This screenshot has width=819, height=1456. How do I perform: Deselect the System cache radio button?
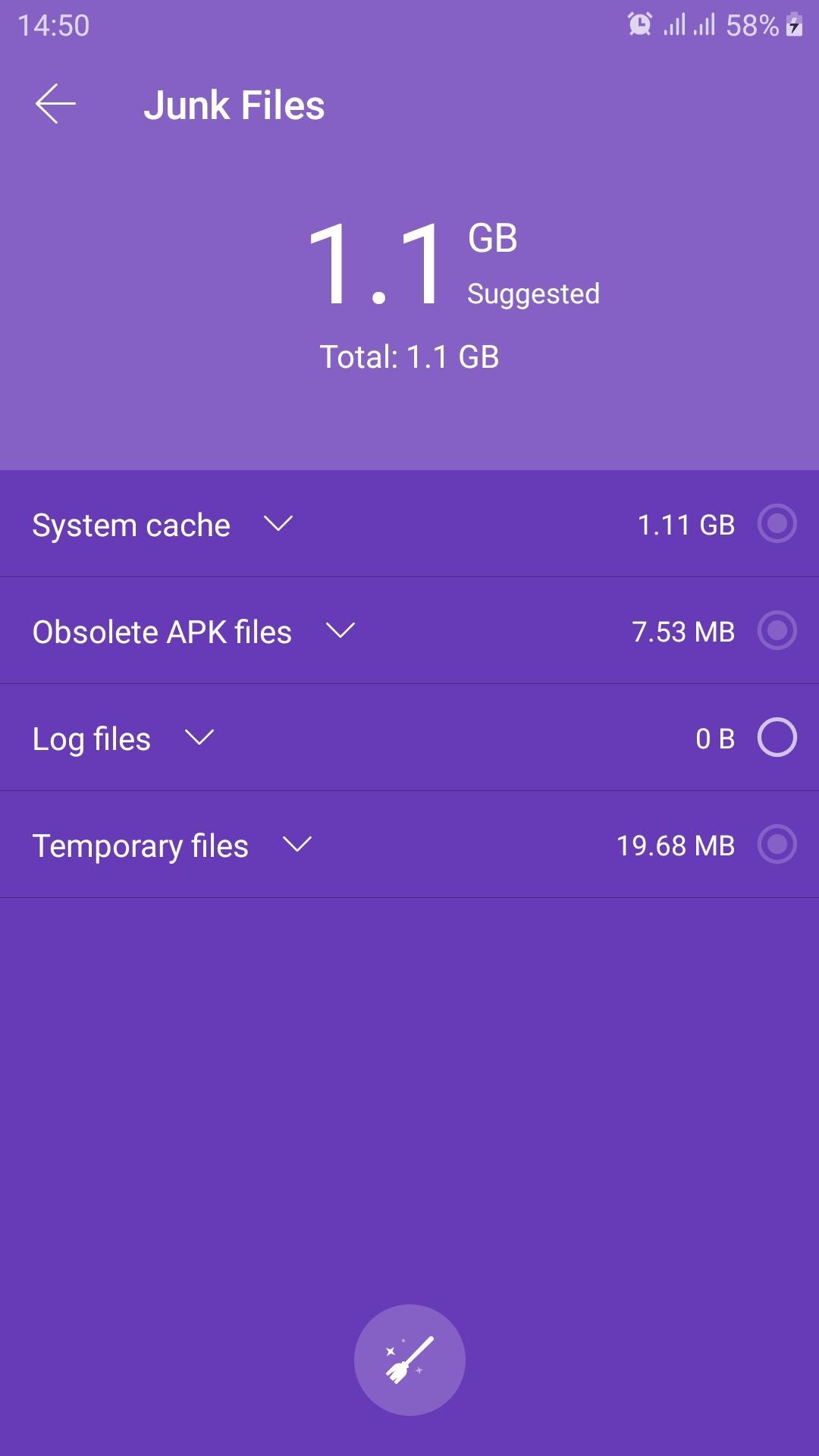[777, 523]
